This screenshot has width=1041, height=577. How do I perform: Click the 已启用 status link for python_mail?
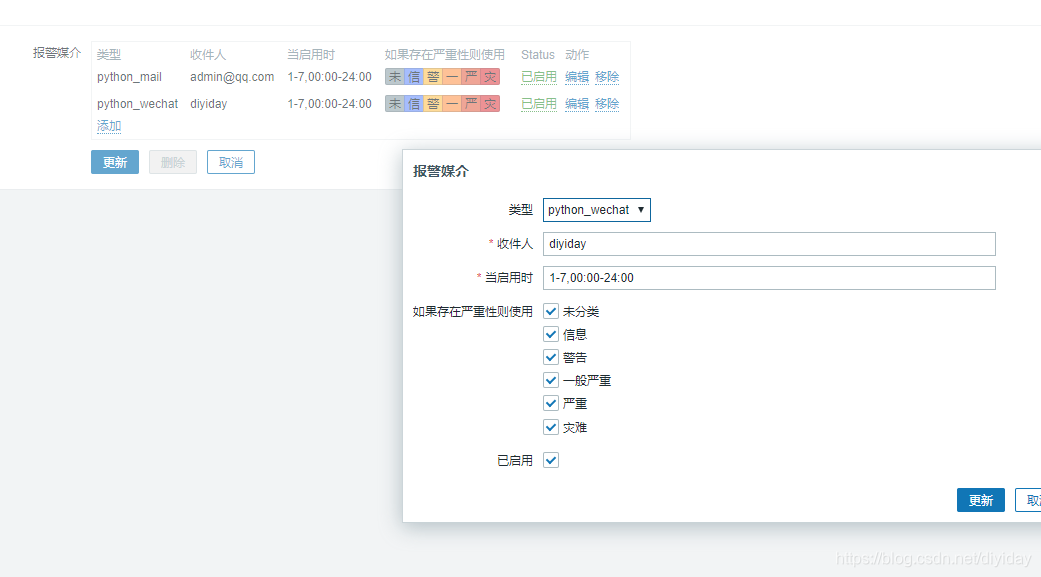coord(538,75)
